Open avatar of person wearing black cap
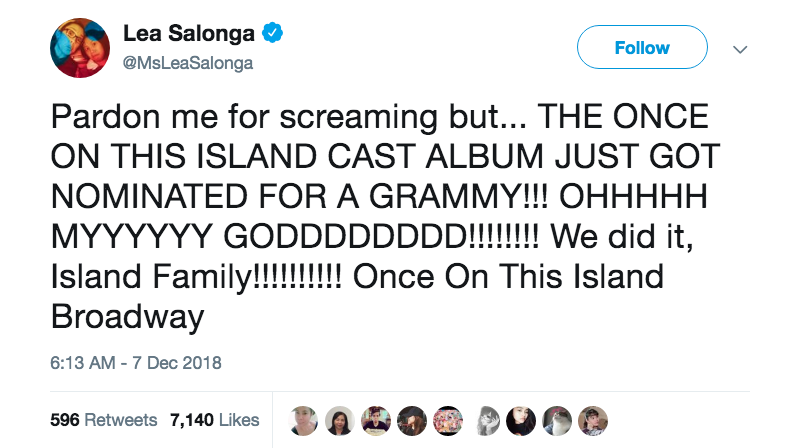800x448 pixels. coord(412,421)
